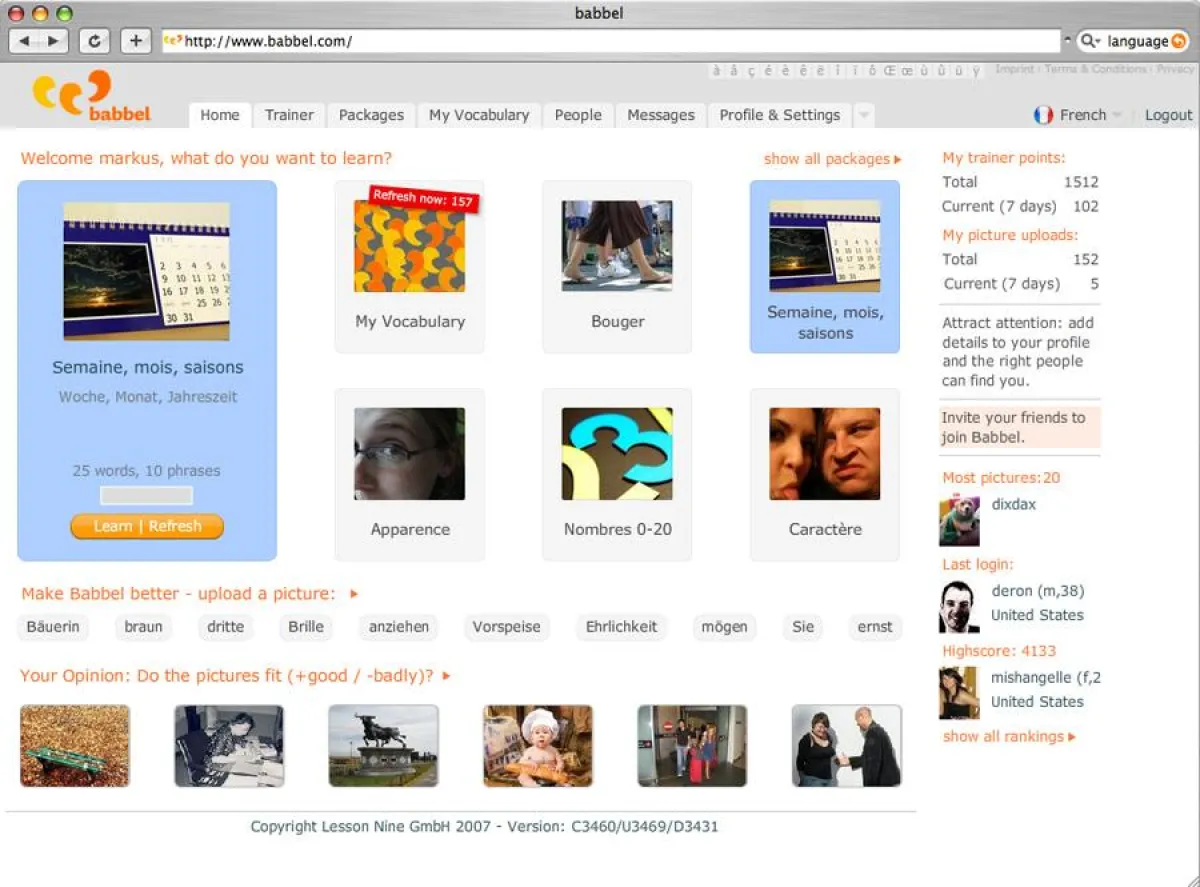
Task: Open the My Vocabulary package tile image
Action: [409, 246]
